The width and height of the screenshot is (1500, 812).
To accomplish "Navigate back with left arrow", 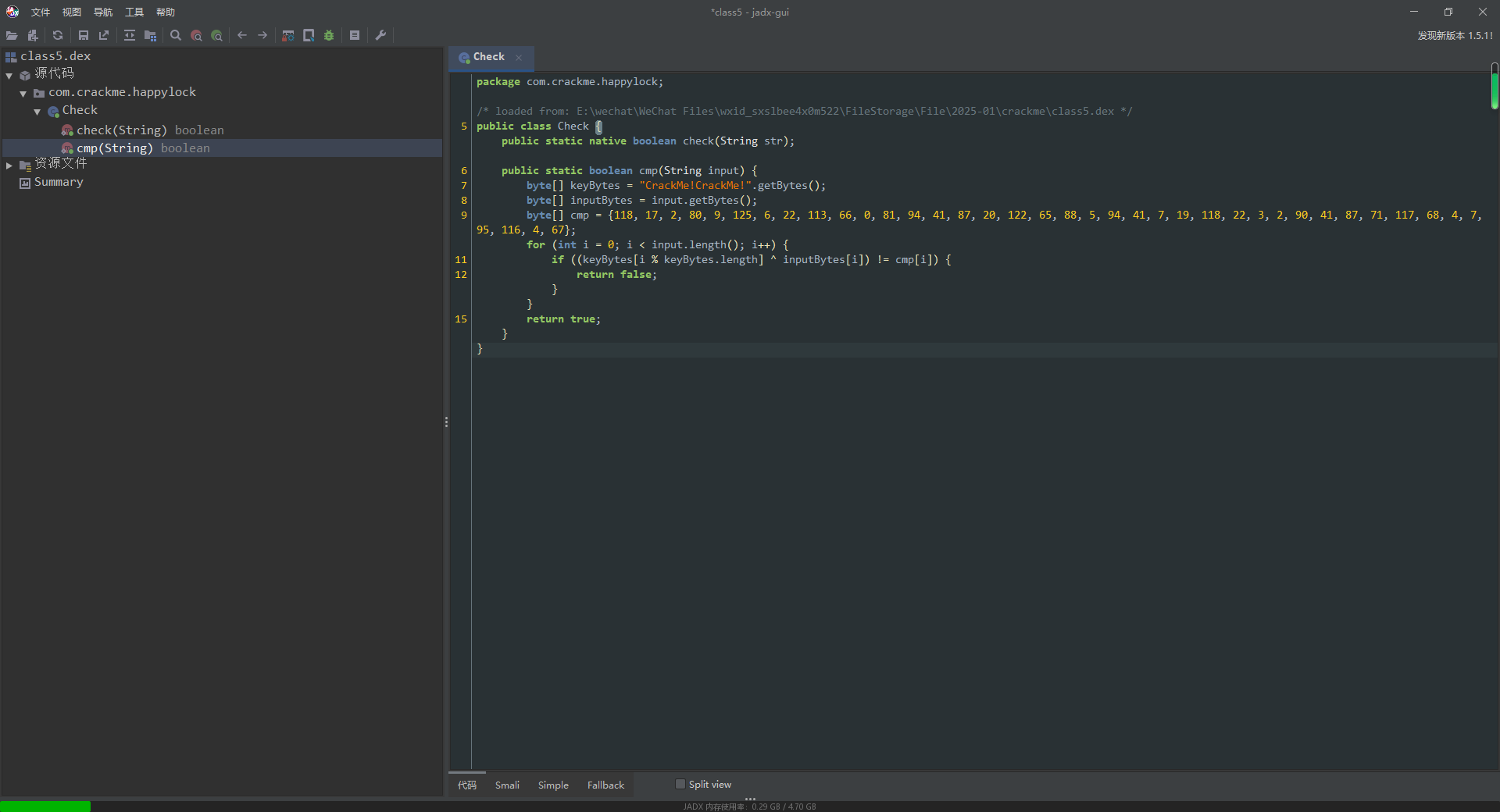I will click(x=242, y=35).
